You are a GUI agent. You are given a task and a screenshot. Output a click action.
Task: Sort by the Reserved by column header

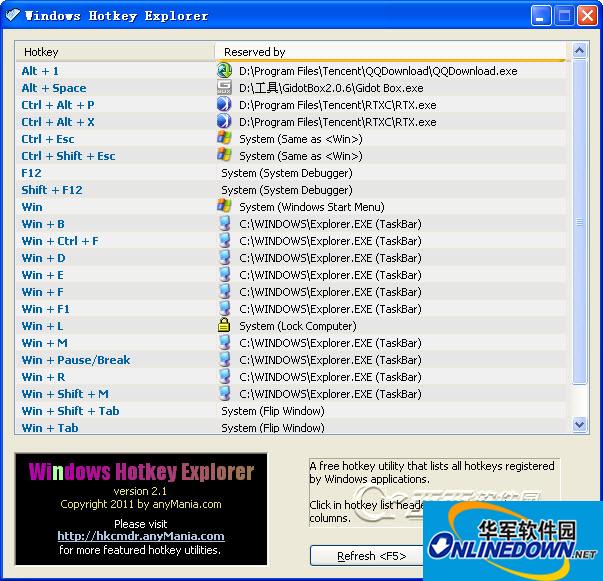(390, 52)
